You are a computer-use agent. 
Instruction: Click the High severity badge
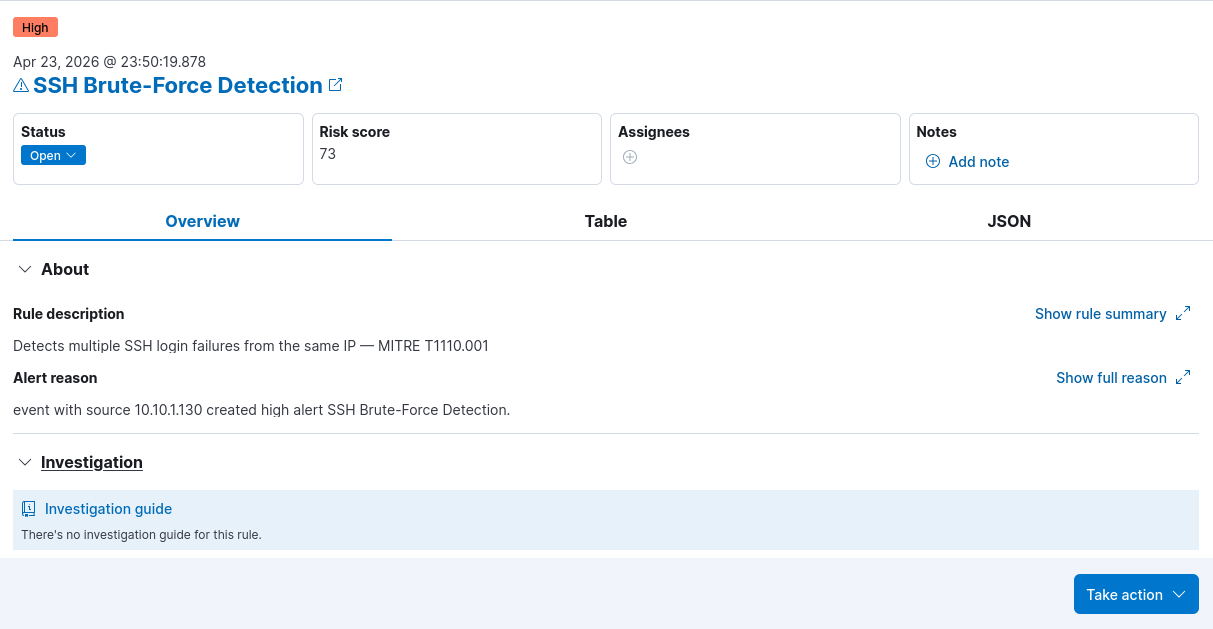pos(35,27)
